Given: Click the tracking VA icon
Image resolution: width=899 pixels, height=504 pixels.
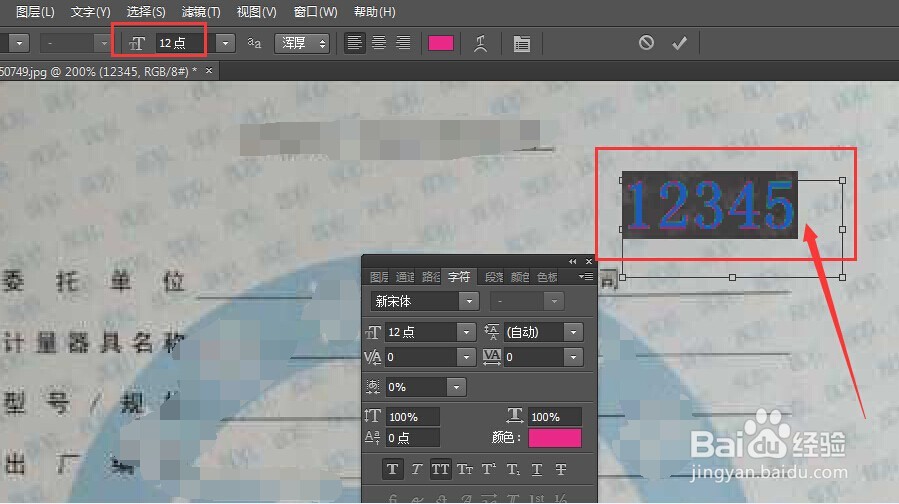Looking at the screenshot, I should (x=491, y=357).
